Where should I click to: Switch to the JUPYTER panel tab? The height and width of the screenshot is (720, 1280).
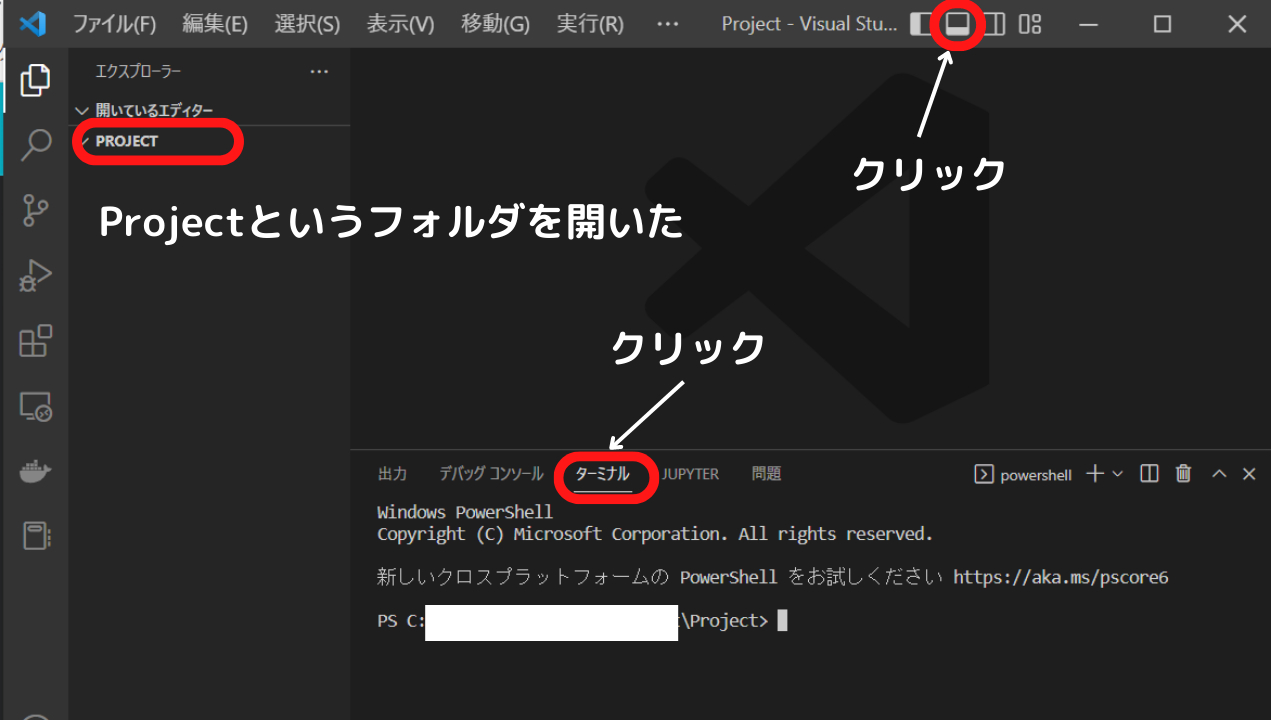690,473
